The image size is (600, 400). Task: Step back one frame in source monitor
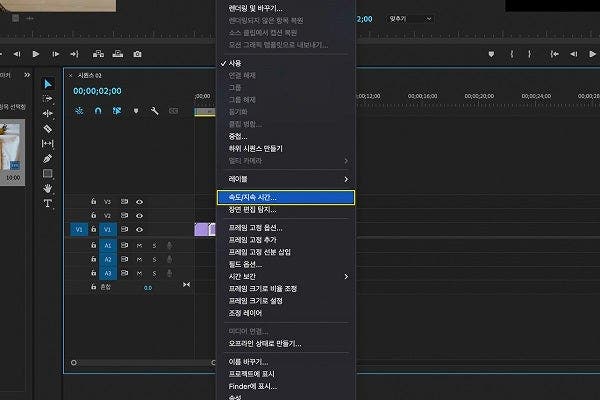[17, 54]
